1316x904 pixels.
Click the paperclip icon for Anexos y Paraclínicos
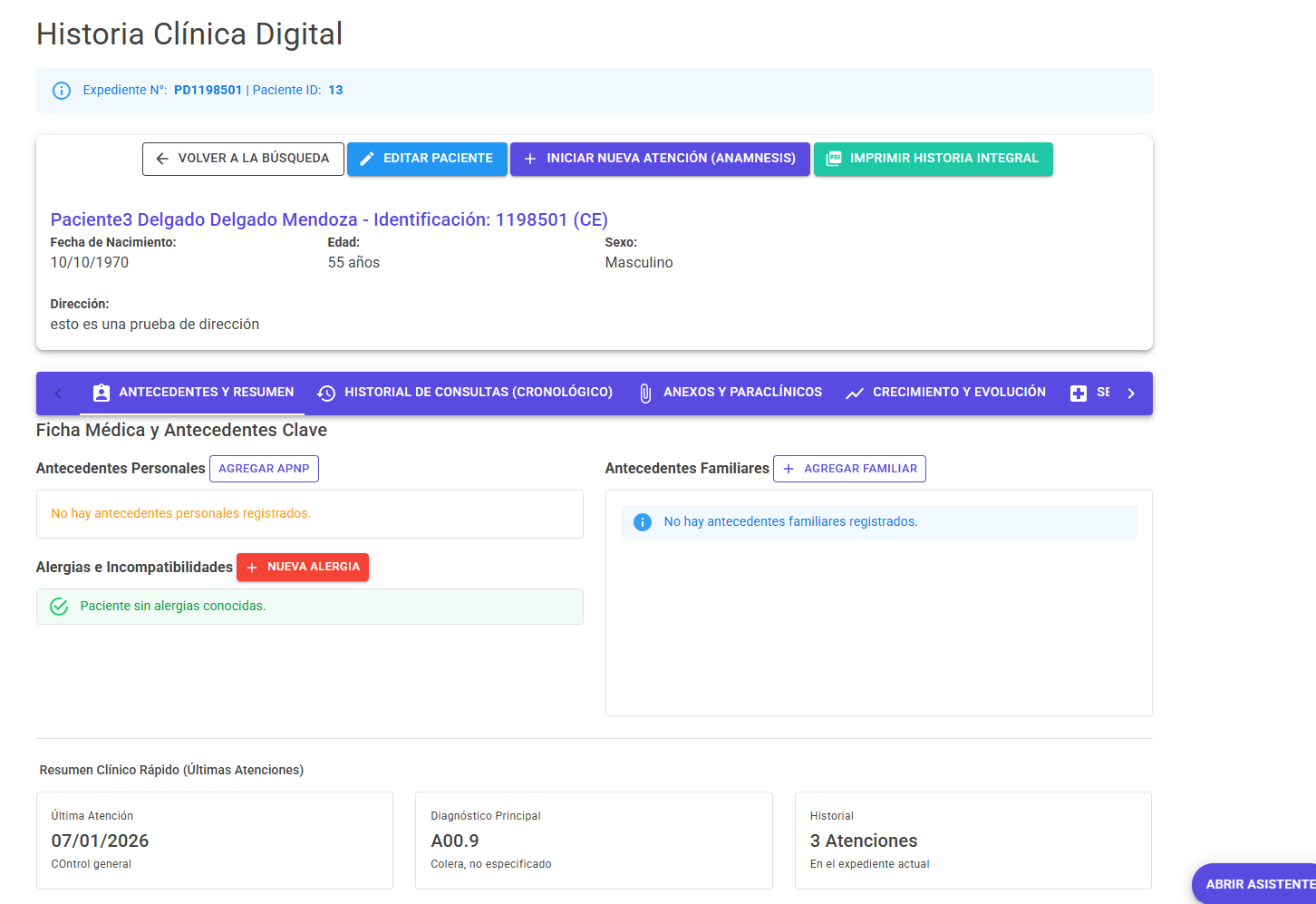pyautogui.click(x=645, y=394)
